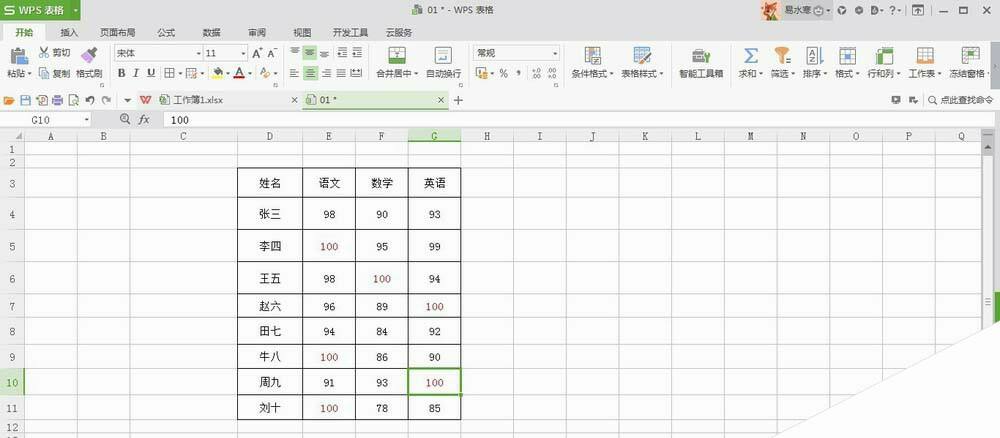This screenshot has width=1000, height=438.
Task: Click the Save floppy disk icon
Action: 26,100
